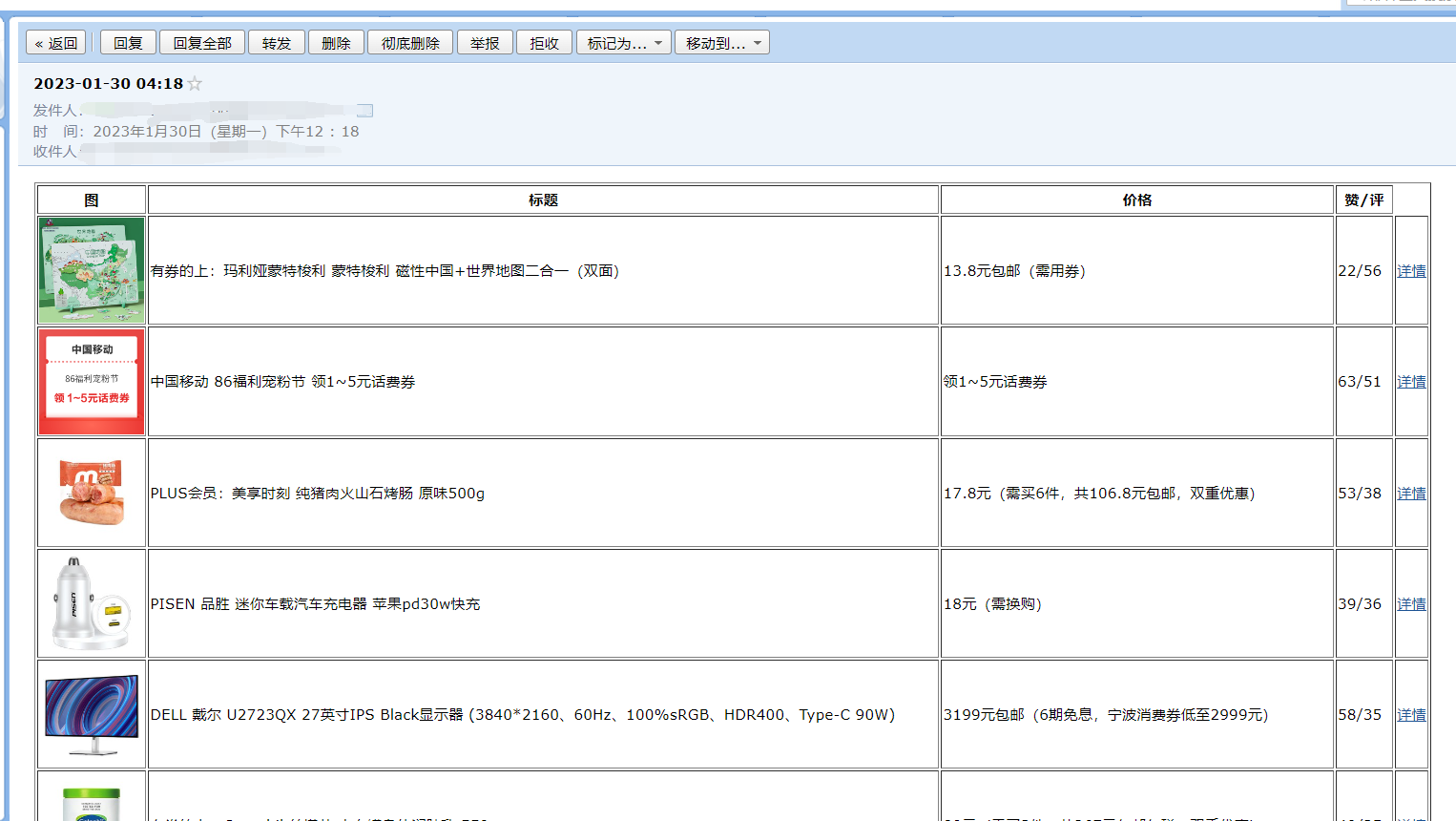The image size is (1456, 821).
Task: Open the 移动到... dropdown
Action: coord(722,43)
